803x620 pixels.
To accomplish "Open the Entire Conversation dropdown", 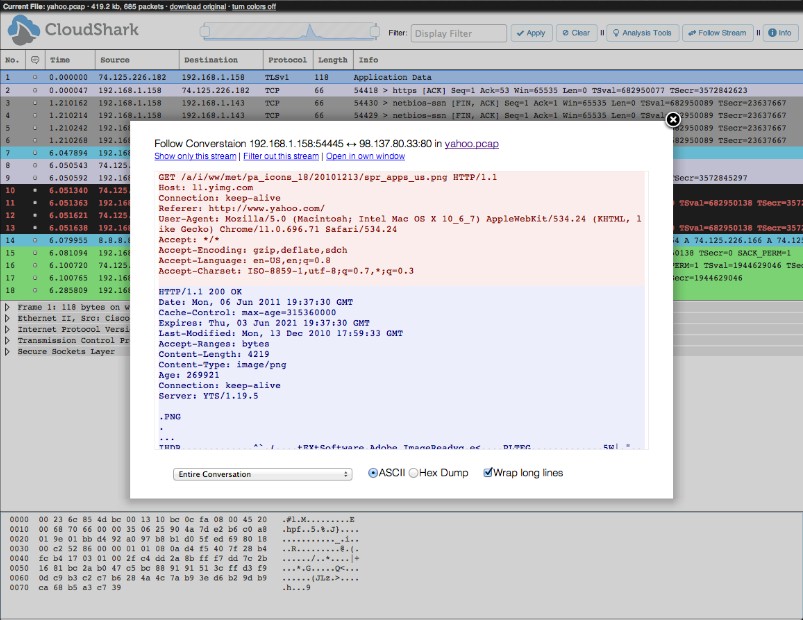I will (262, 474).
